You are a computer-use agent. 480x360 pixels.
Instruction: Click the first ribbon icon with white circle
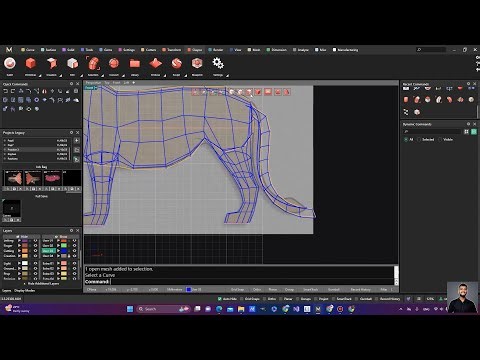pyautogui.click(x=10, y=63)
